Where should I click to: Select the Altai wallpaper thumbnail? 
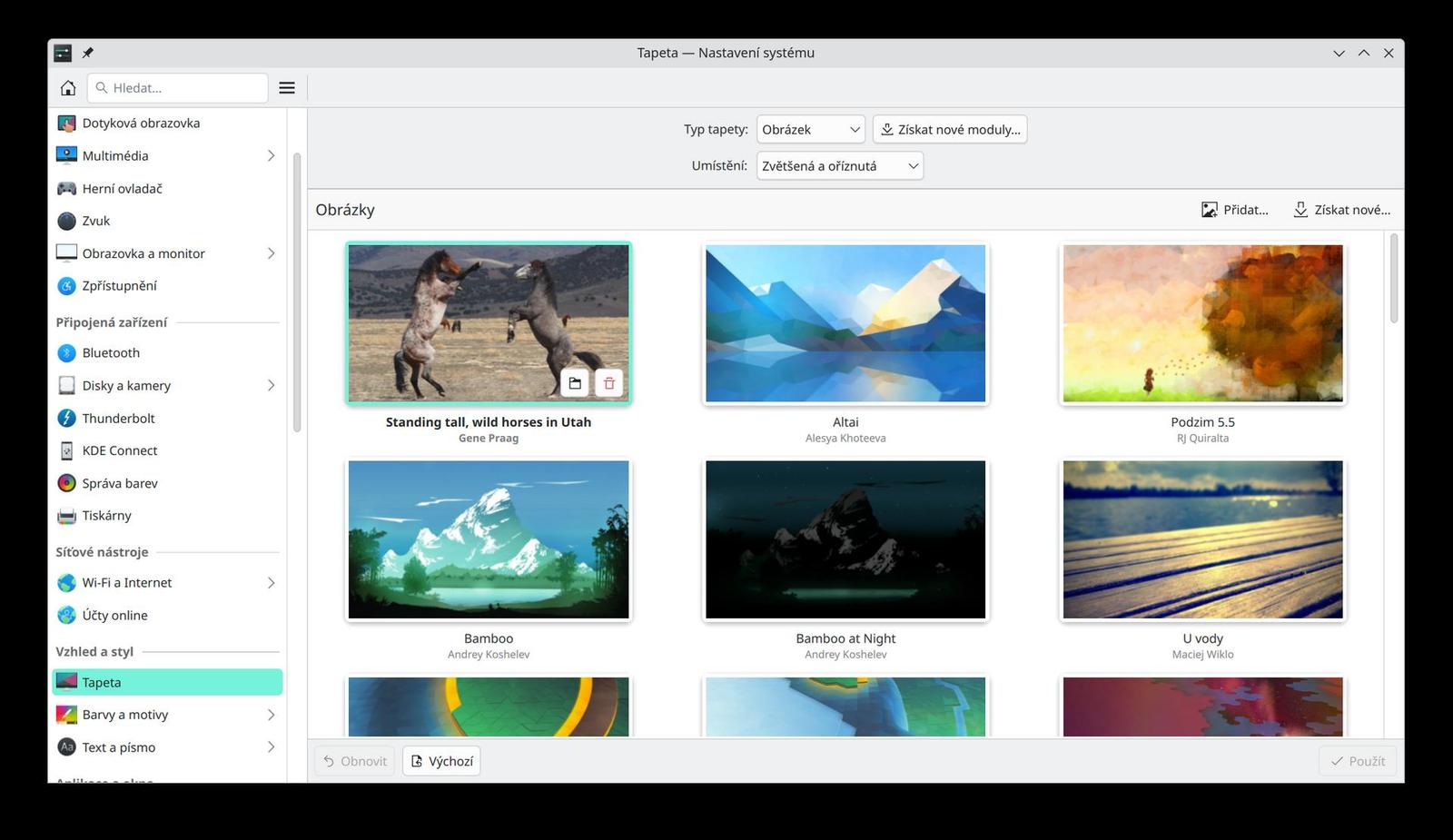coord(845,323)
